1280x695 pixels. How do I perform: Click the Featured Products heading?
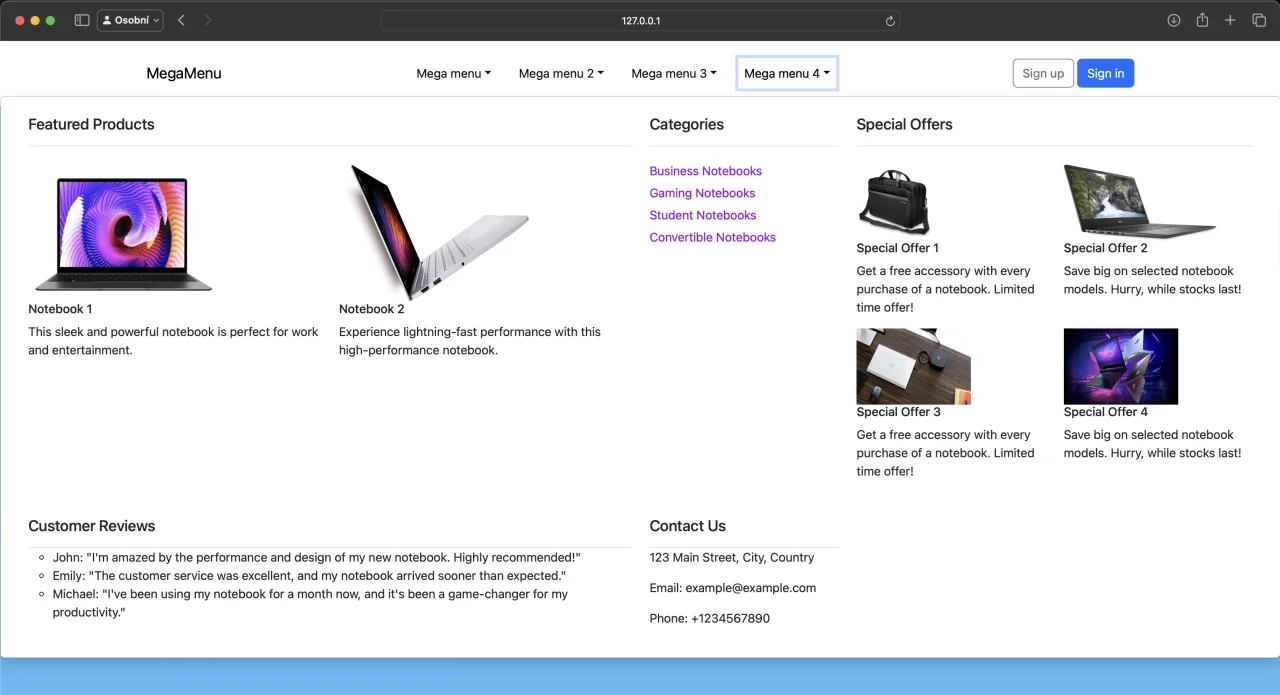pyautogui.click(x=91, y=124)
